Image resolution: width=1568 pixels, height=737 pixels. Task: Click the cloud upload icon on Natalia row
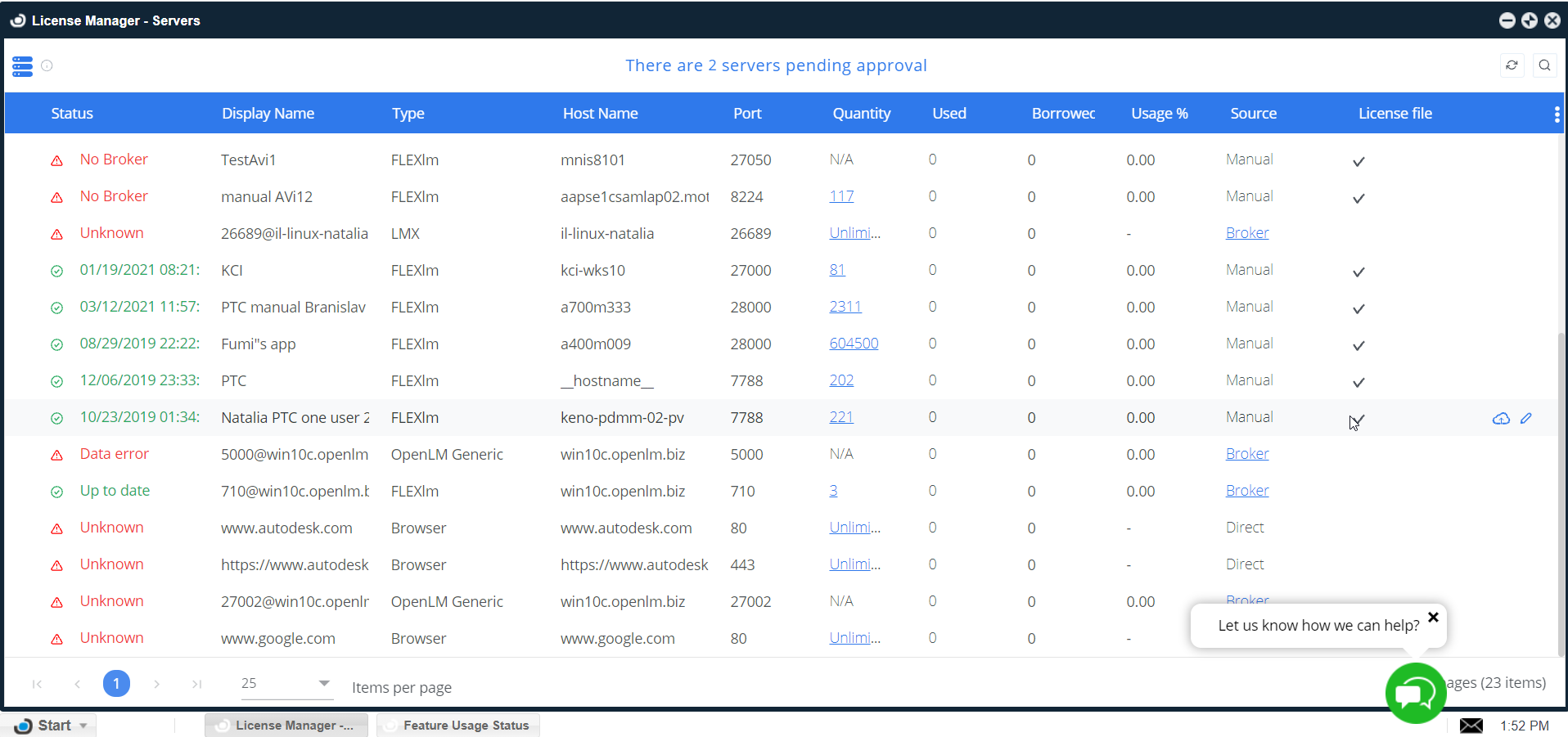pyautogui.click(x=1501, y=418)
